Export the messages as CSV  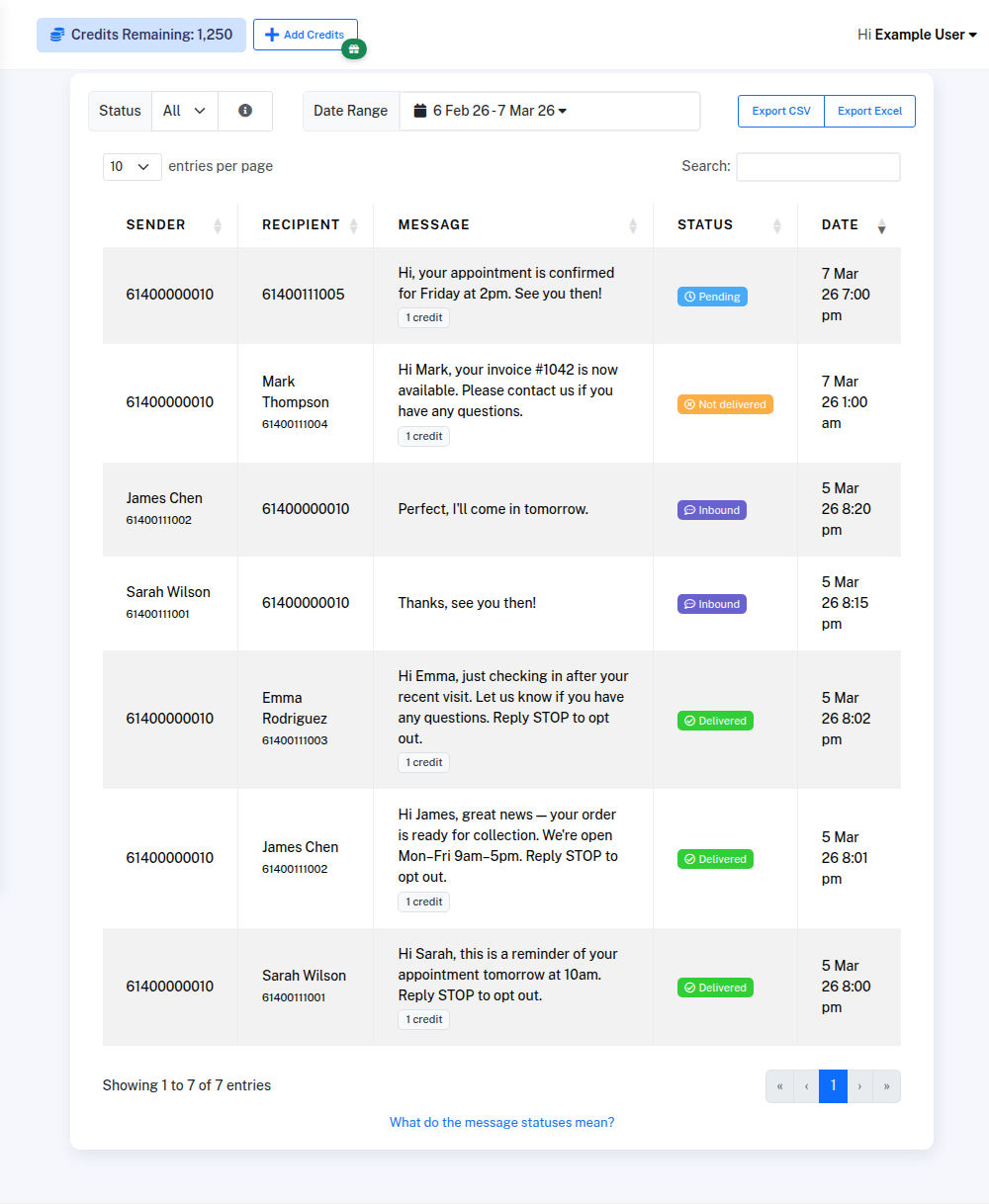(780, 111)
